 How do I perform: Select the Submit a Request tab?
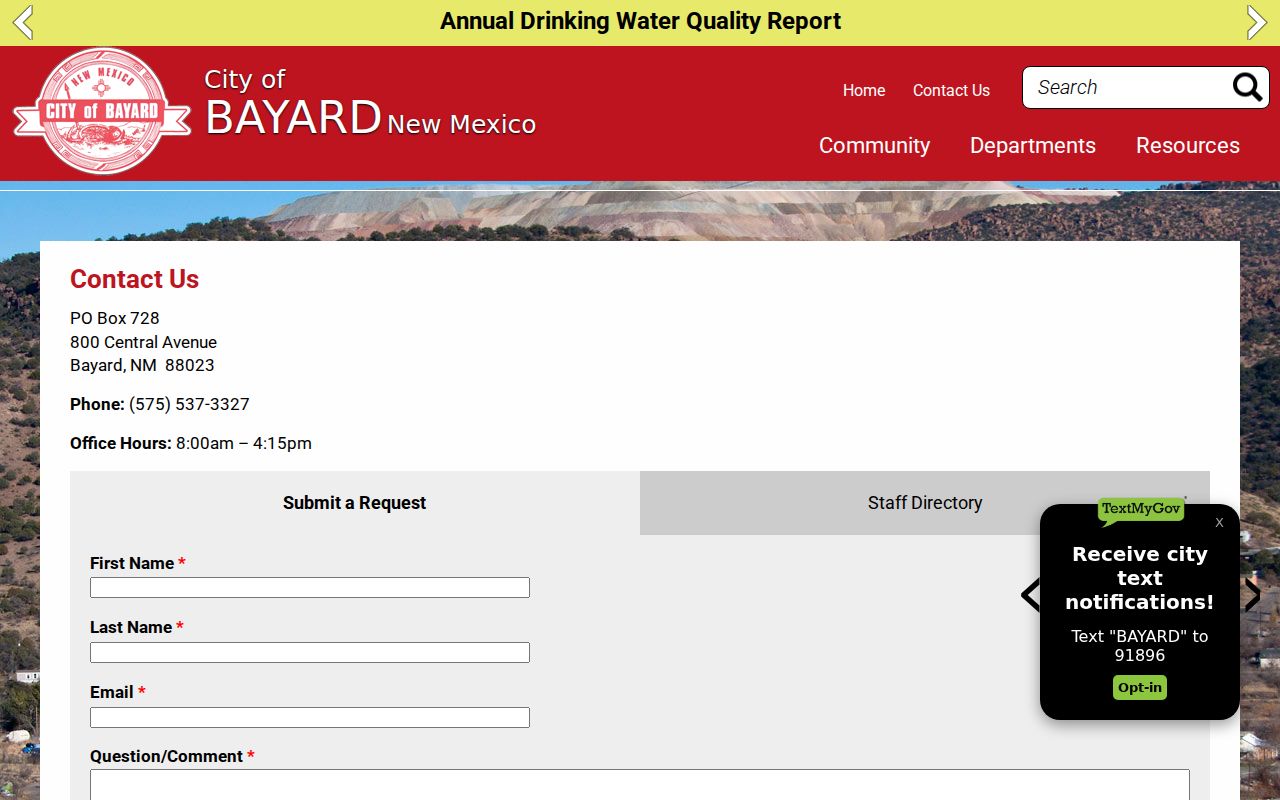pos(355,503)
